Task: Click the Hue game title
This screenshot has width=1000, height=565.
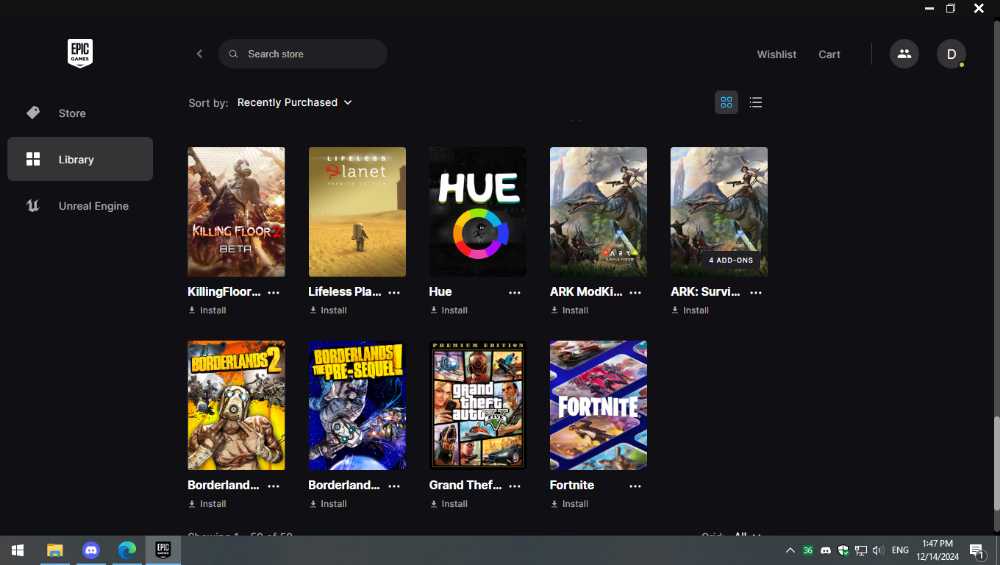Action: pyautogui.click(x=440, y=291)
